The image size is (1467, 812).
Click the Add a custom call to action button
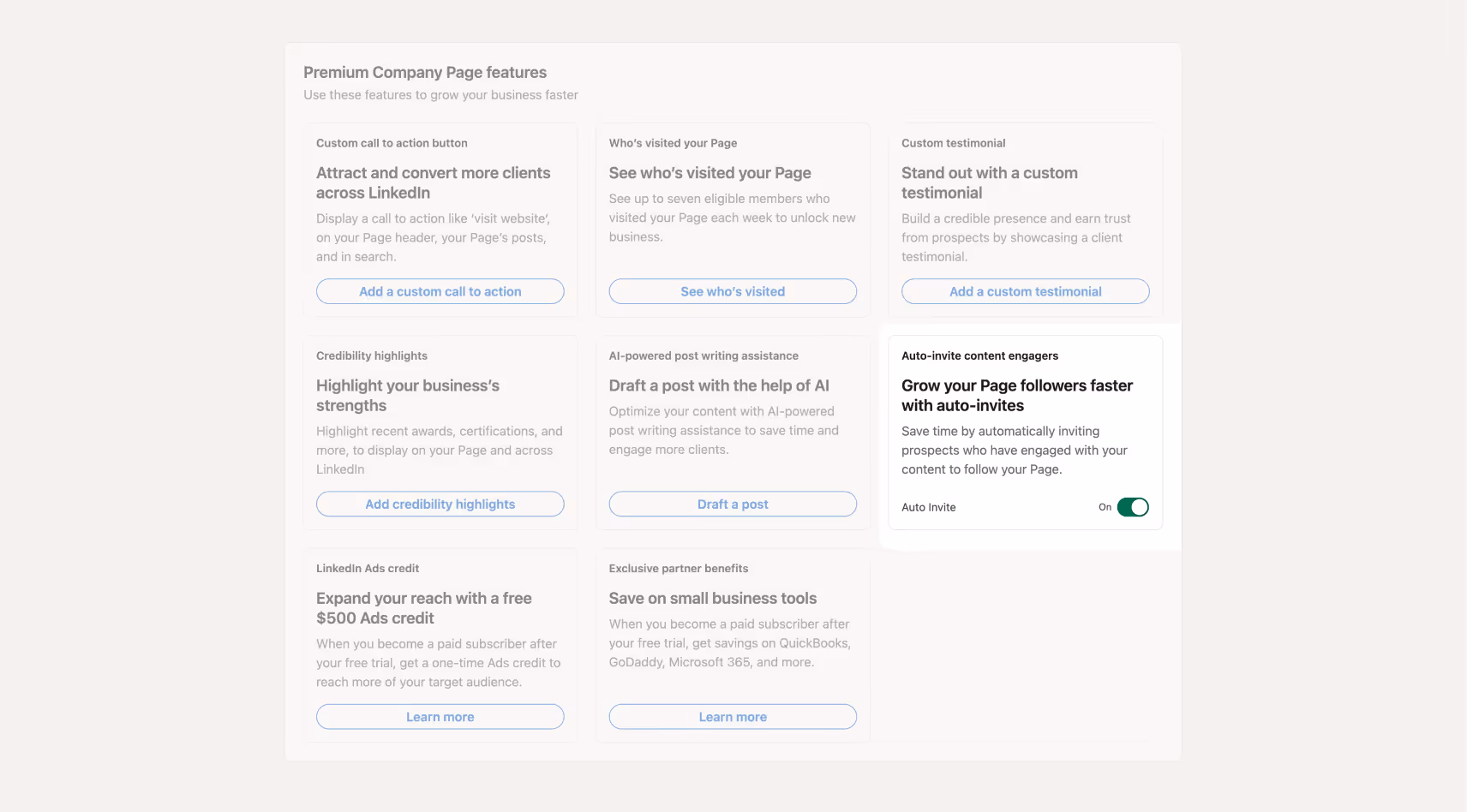click(x=440, y=291)
